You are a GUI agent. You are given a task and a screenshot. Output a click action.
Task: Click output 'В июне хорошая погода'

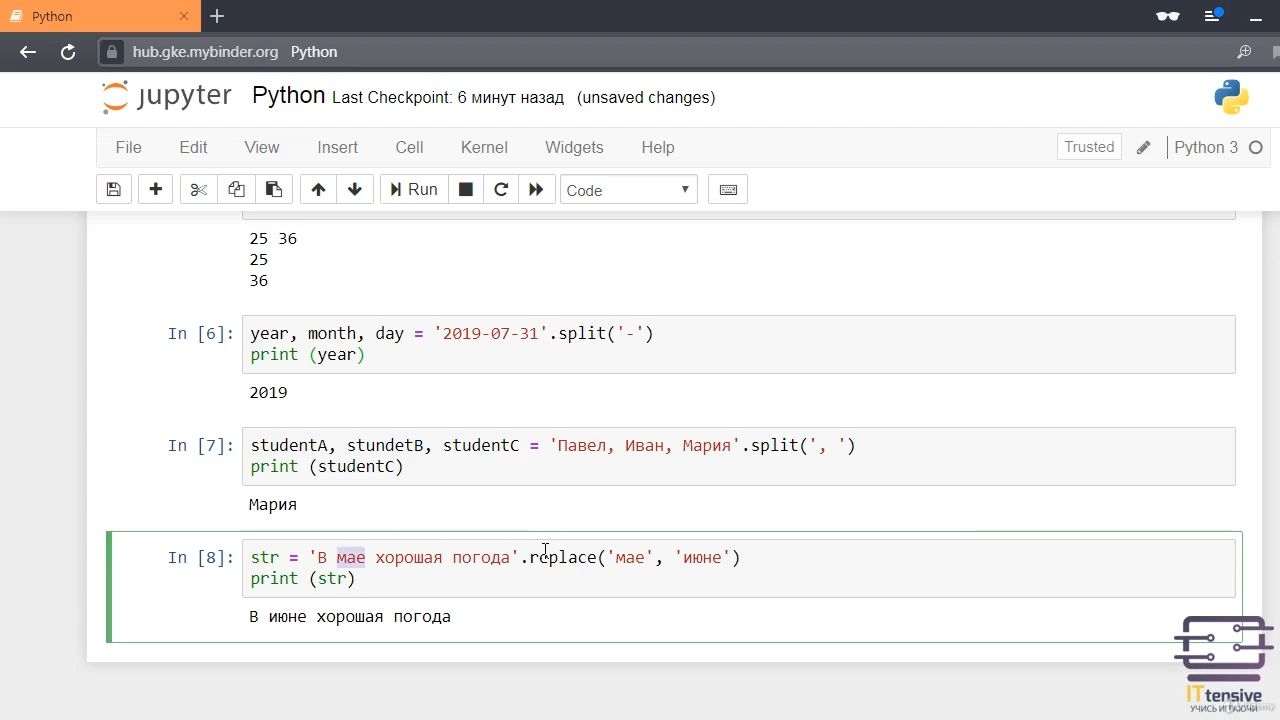[350, 617]
